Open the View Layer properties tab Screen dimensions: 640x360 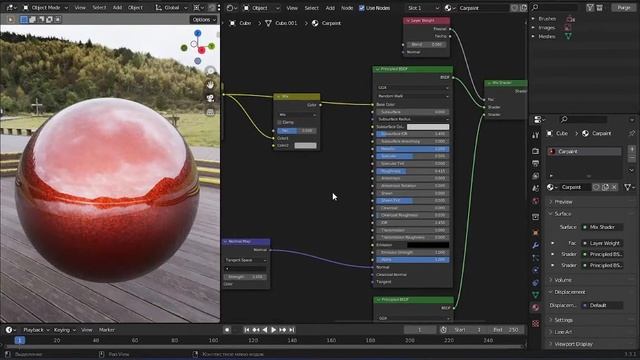pyautogui.click(x=536, y=176)
